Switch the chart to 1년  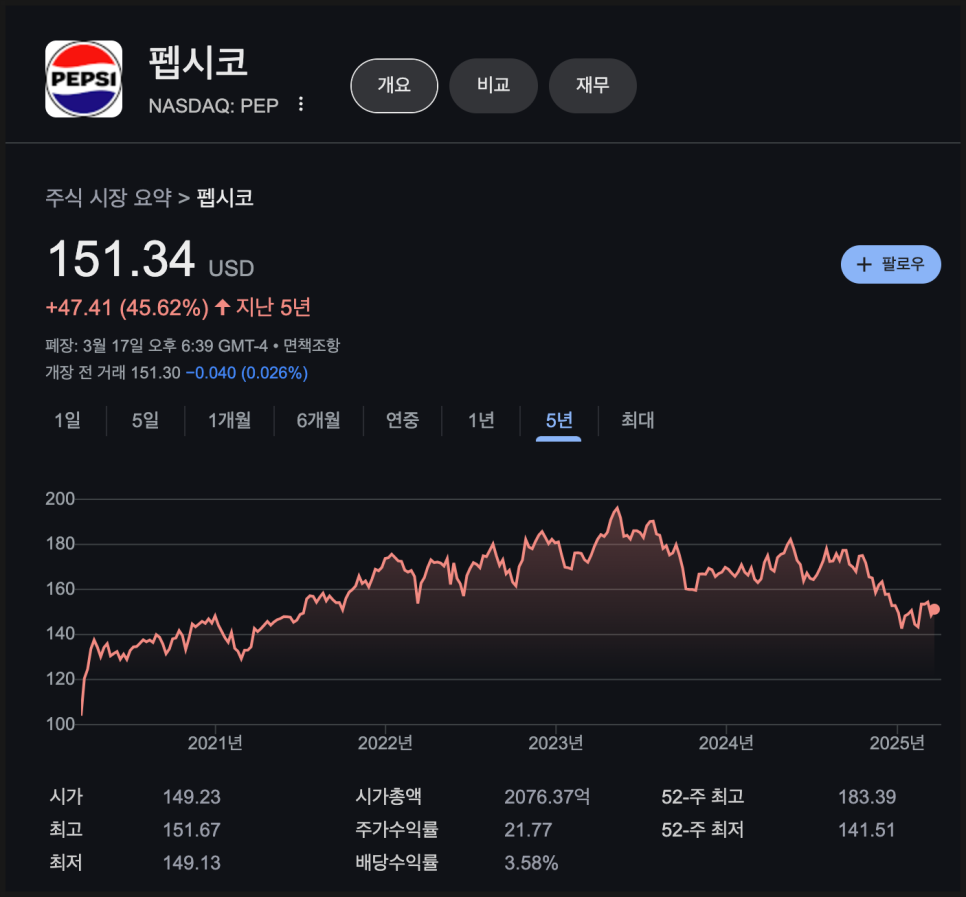click(481, 420)
